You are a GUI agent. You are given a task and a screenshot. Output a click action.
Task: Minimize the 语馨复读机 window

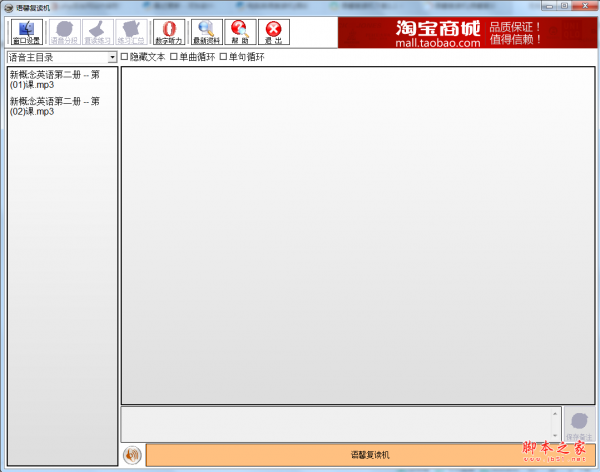pyautogui.click(x=549, y=6)
